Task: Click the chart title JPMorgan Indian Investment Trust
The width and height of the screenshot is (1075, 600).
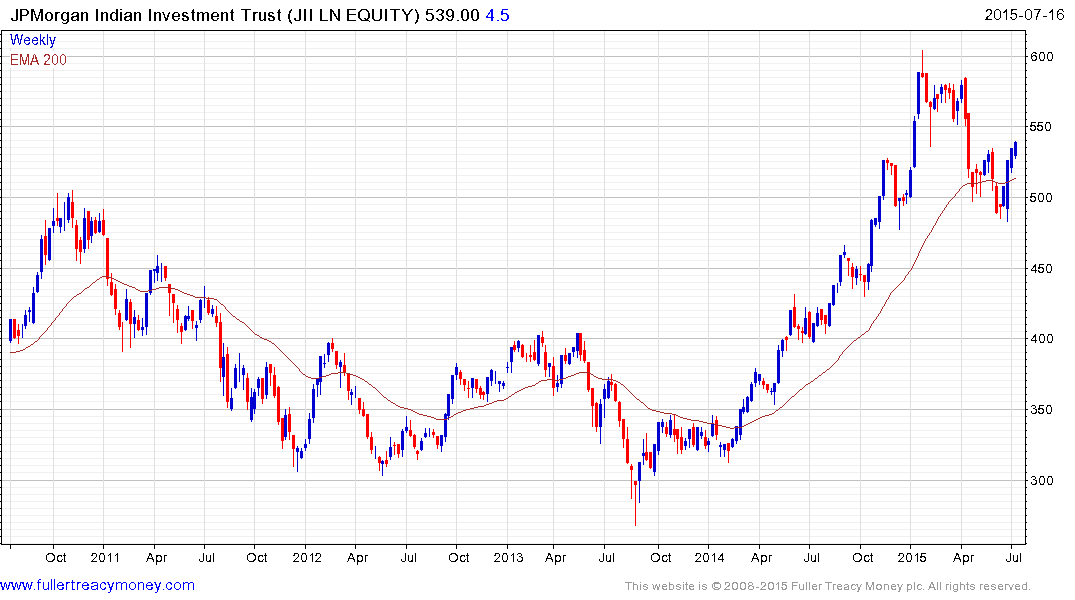Action: 145,15
